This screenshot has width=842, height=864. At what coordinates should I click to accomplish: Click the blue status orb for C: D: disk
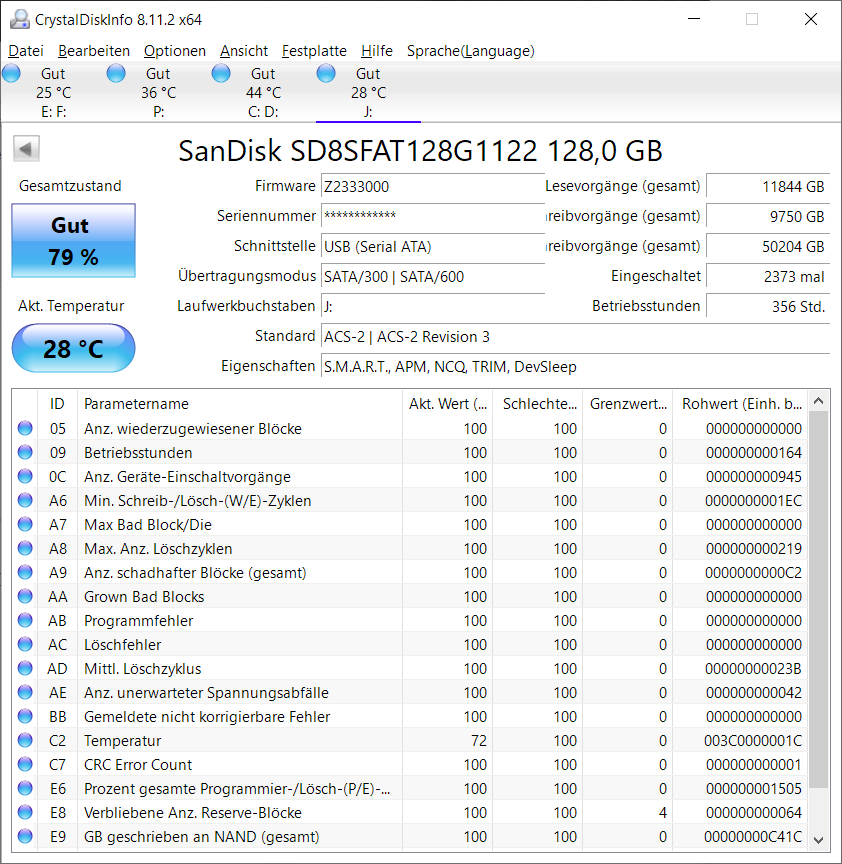pyautogui.click(x=221, y=73)
